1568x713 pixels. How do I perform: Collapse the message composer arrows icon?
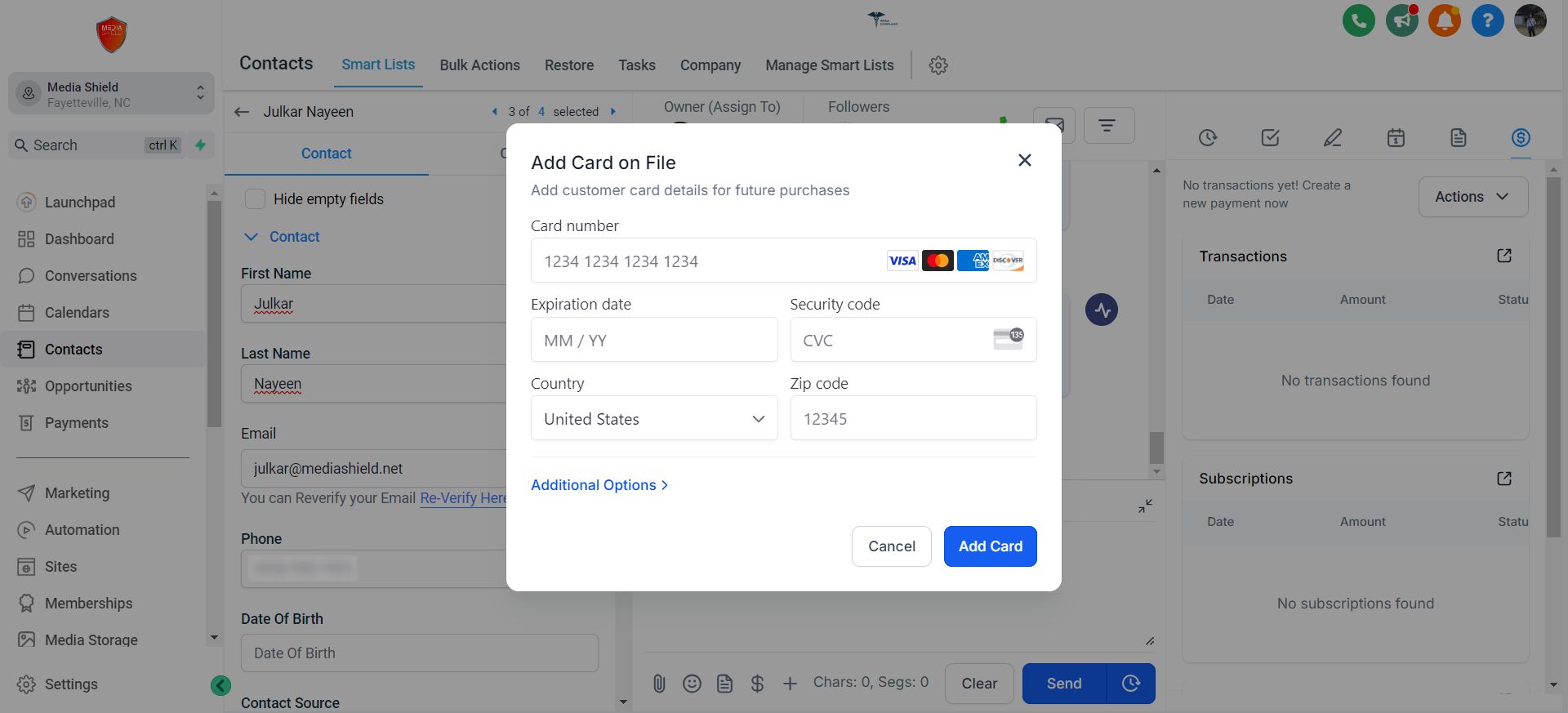click(1145, 506)
